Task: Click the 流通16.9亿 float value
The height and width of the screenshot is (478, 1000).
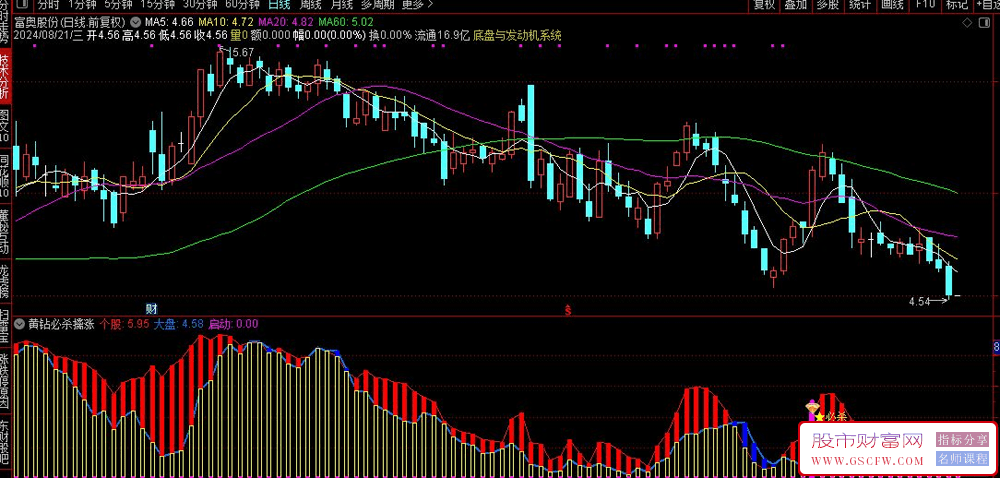Action: coord(442,35)
